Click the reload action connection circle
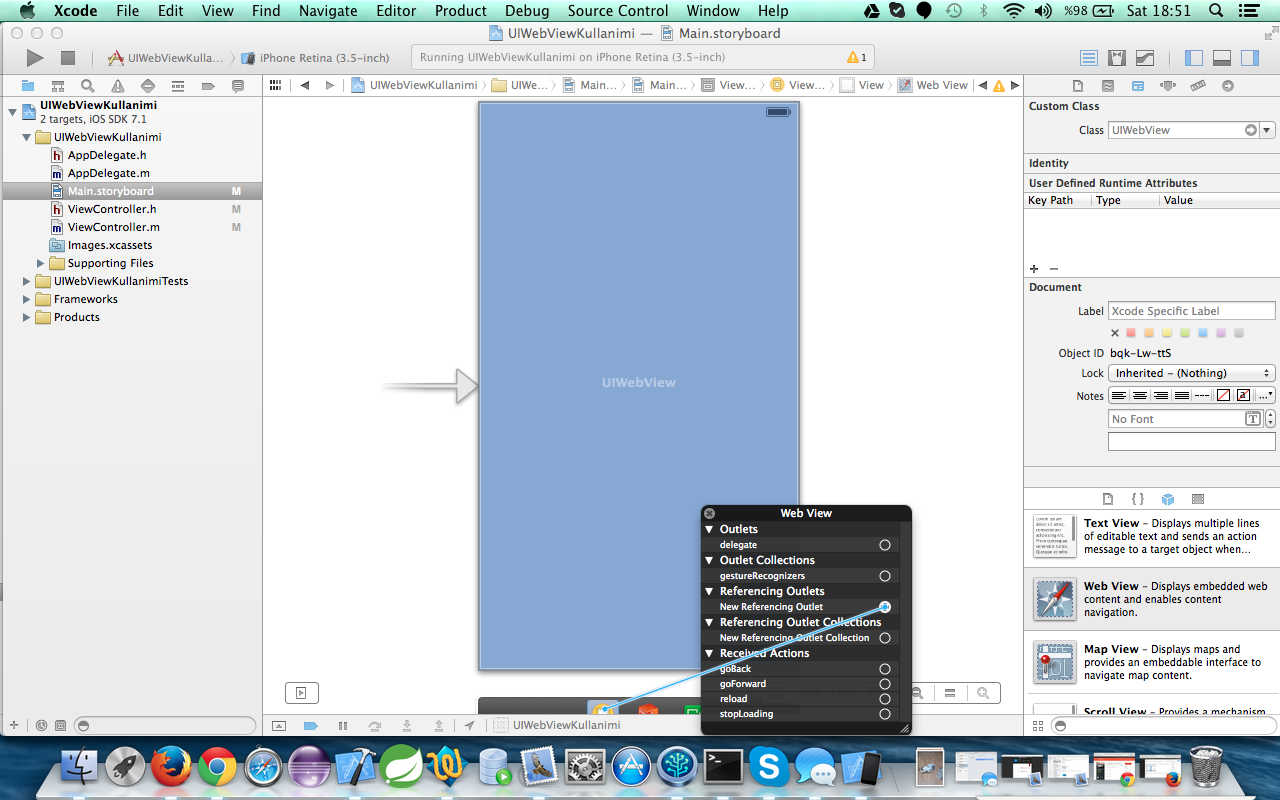This screenshot has width=1280, height=800. coord(885,699)
